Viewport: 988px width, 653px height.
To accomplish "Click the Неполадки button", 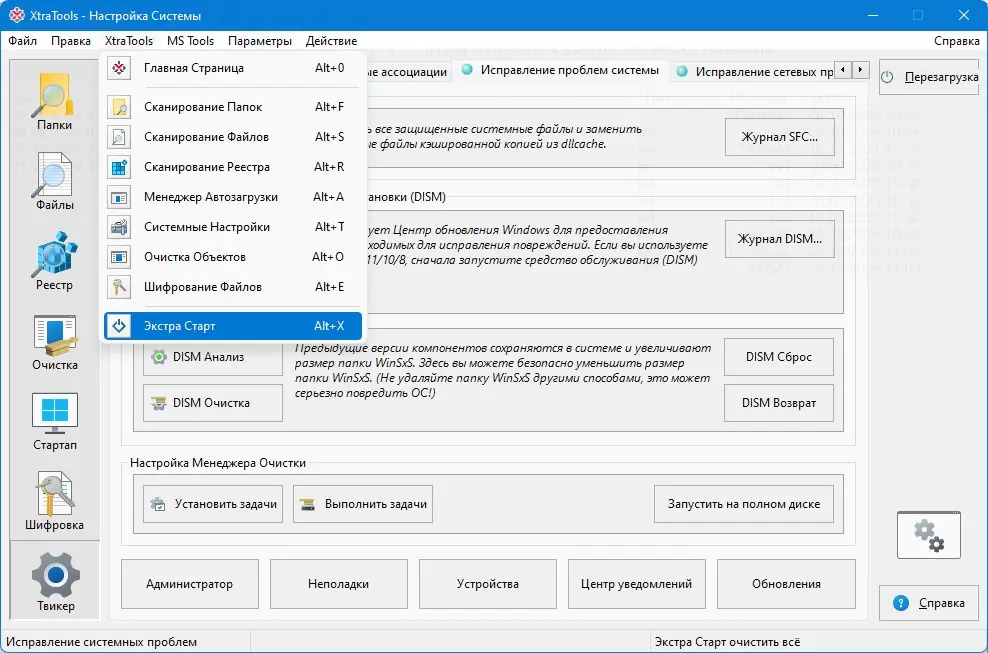I will (338, 584).
